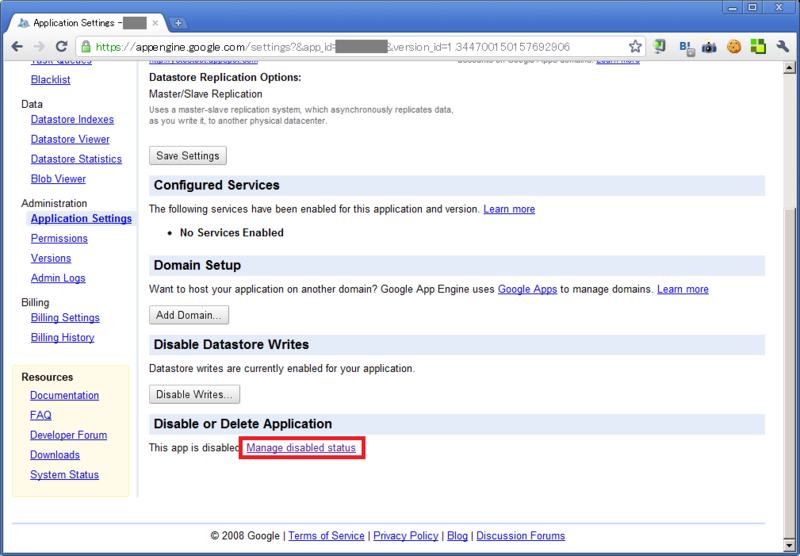Click the 'Resources' box heading
The width and height of the screenshot is (800, 556).
pyautogui.click(x=47, y=377)
